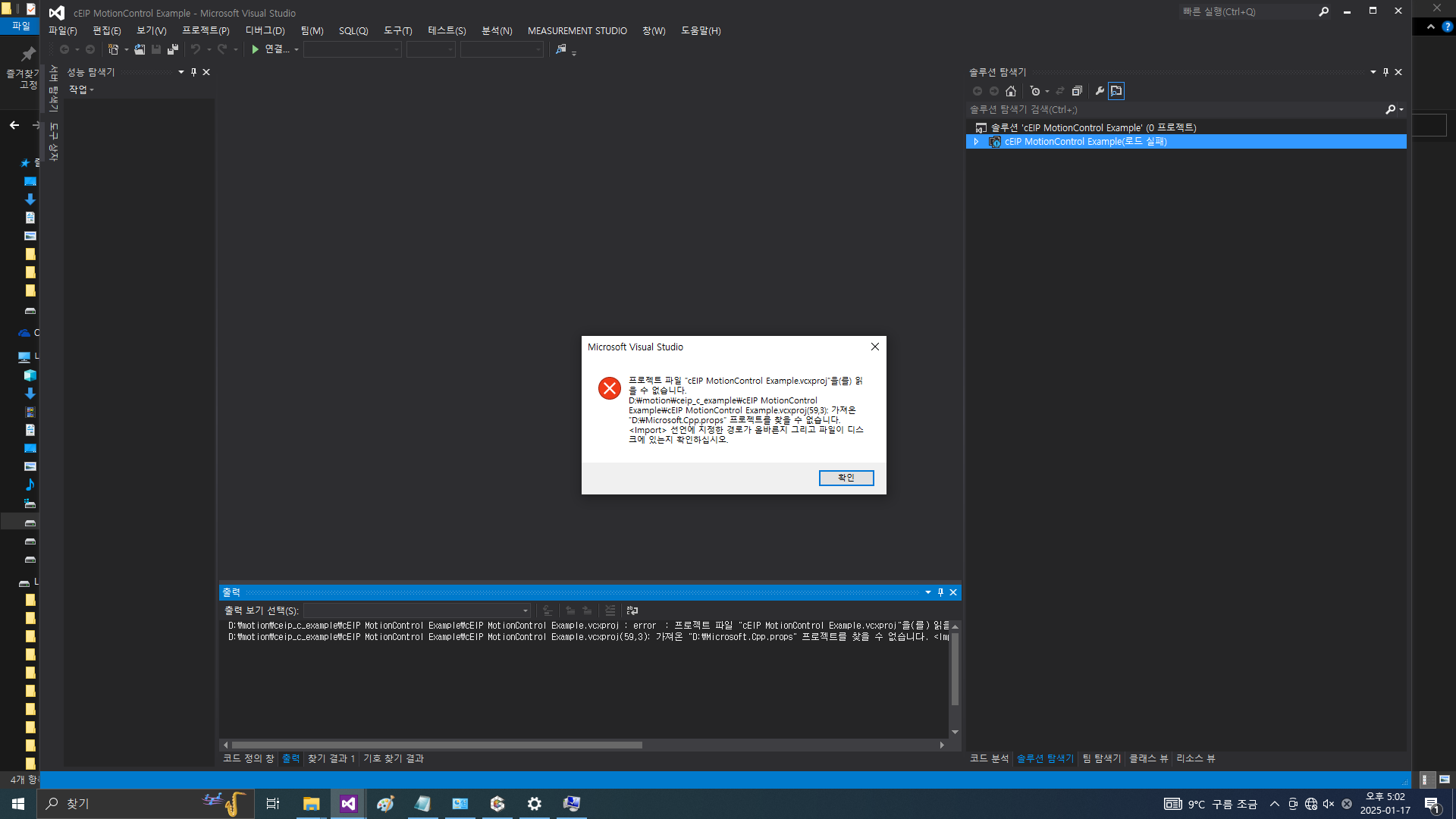Toggle Preview Selected Items in 솔루션 탐색기
The image size is (1456, 819).
pos(1116,91)
